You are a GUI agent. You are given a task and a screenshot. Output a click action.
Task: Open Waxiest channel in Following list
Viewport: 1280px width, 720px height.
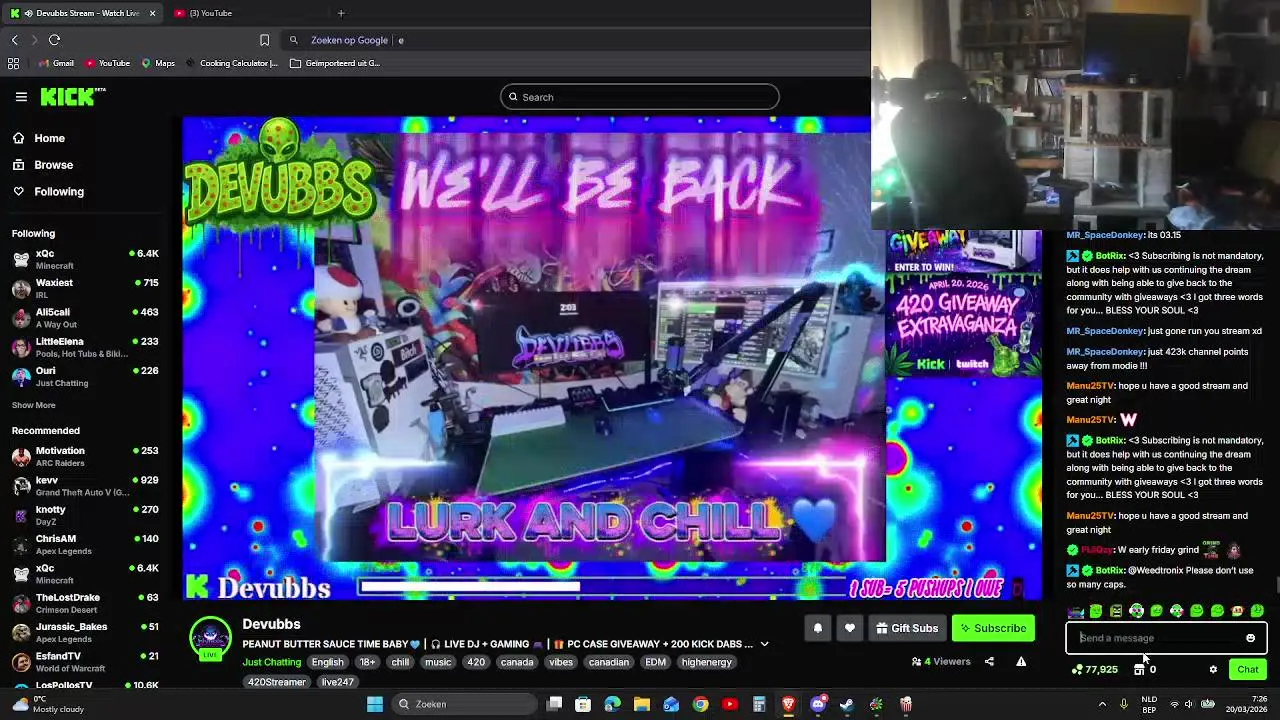85,289
